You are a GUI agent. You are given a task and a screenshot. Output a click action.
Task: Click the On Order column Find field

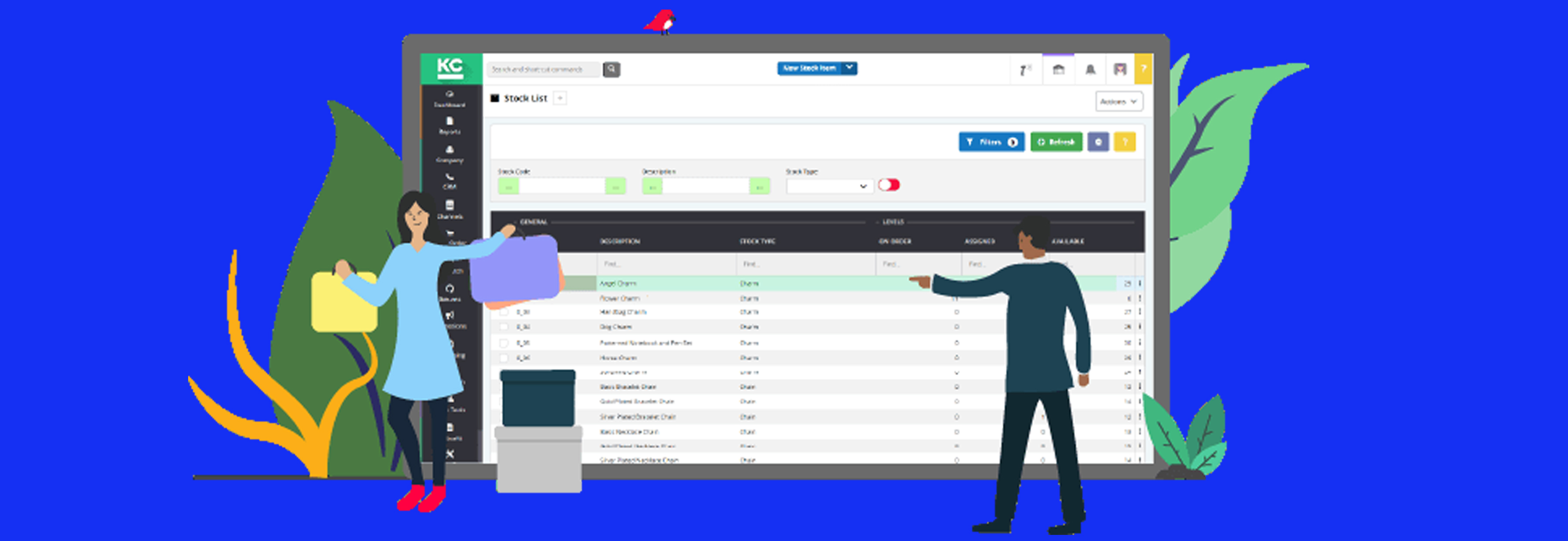click(918, 264)
